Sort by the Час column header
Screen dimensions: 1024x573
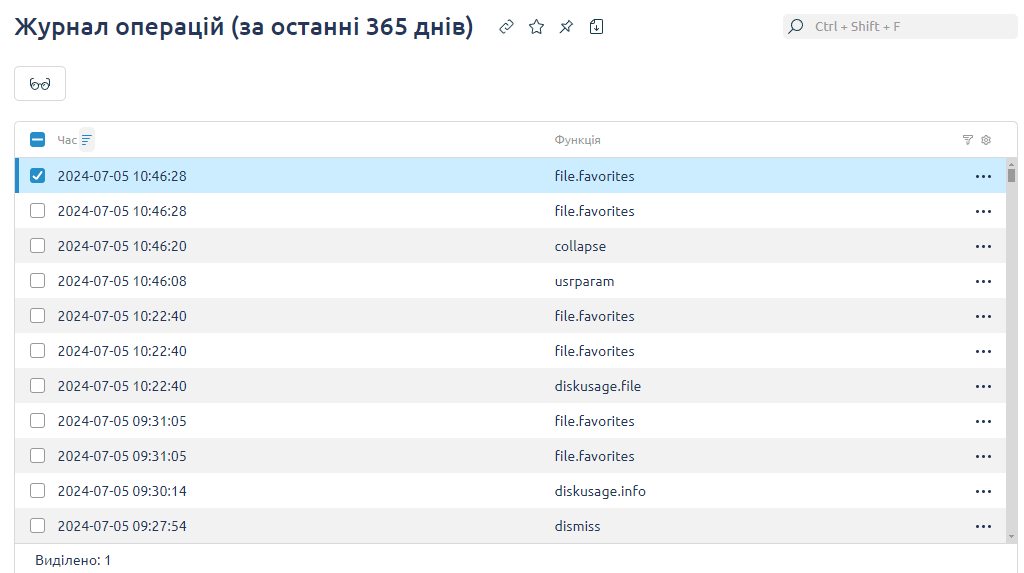point(67,140)
